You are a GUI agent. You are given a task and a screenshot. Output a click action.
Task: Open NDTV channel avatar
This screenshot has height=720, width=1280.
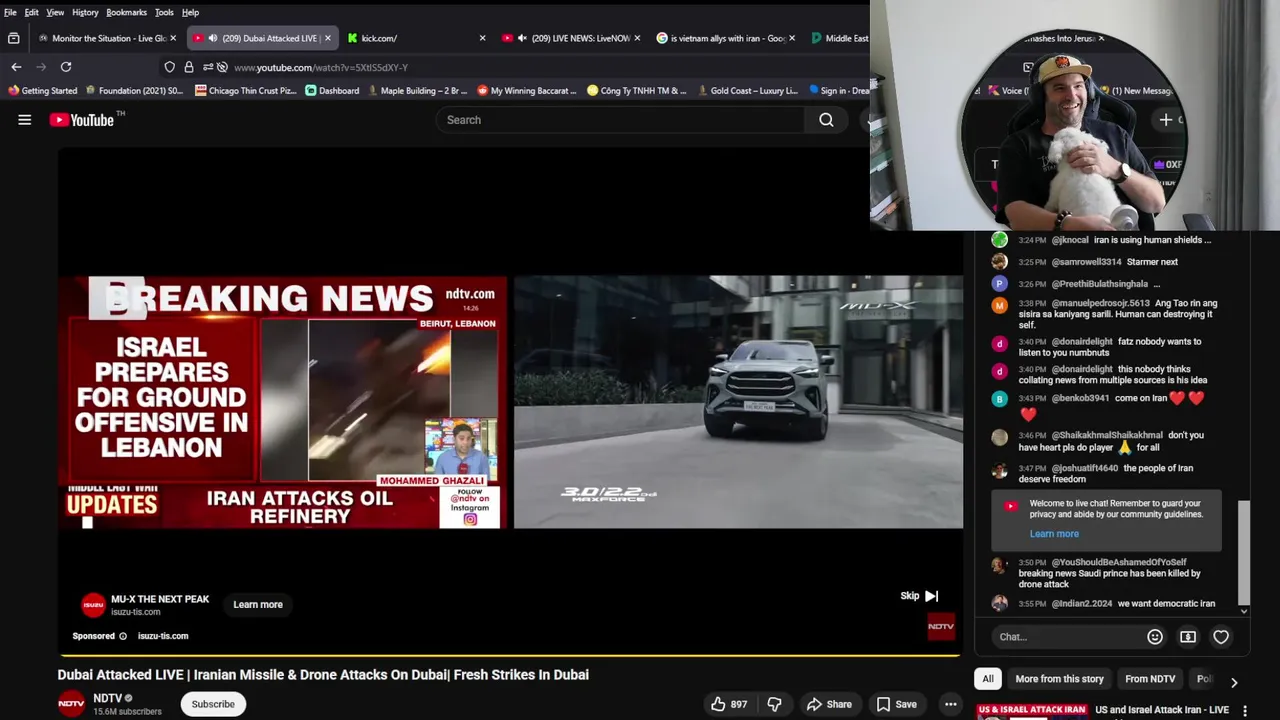pos(71,704)
